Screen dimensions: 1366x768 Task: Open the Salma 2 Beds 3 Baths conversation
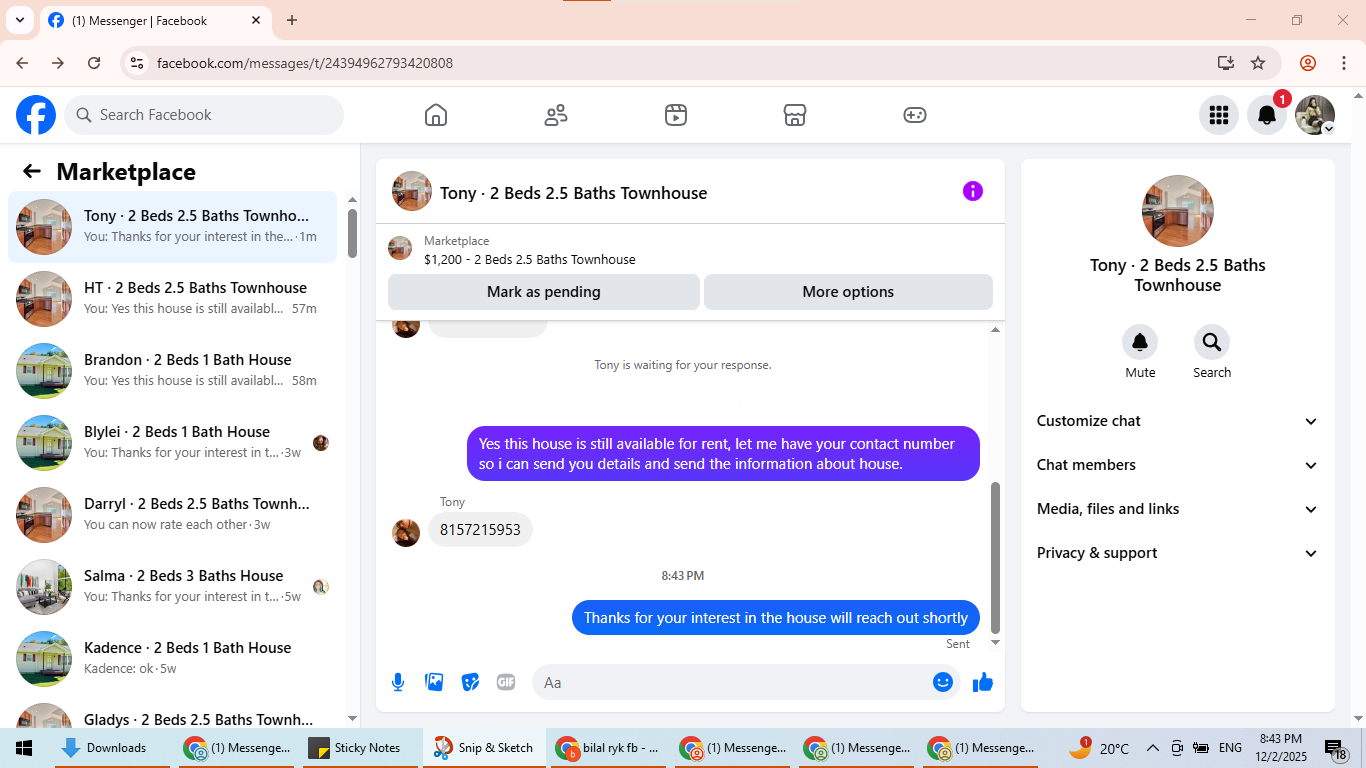[x=173, y=587]
